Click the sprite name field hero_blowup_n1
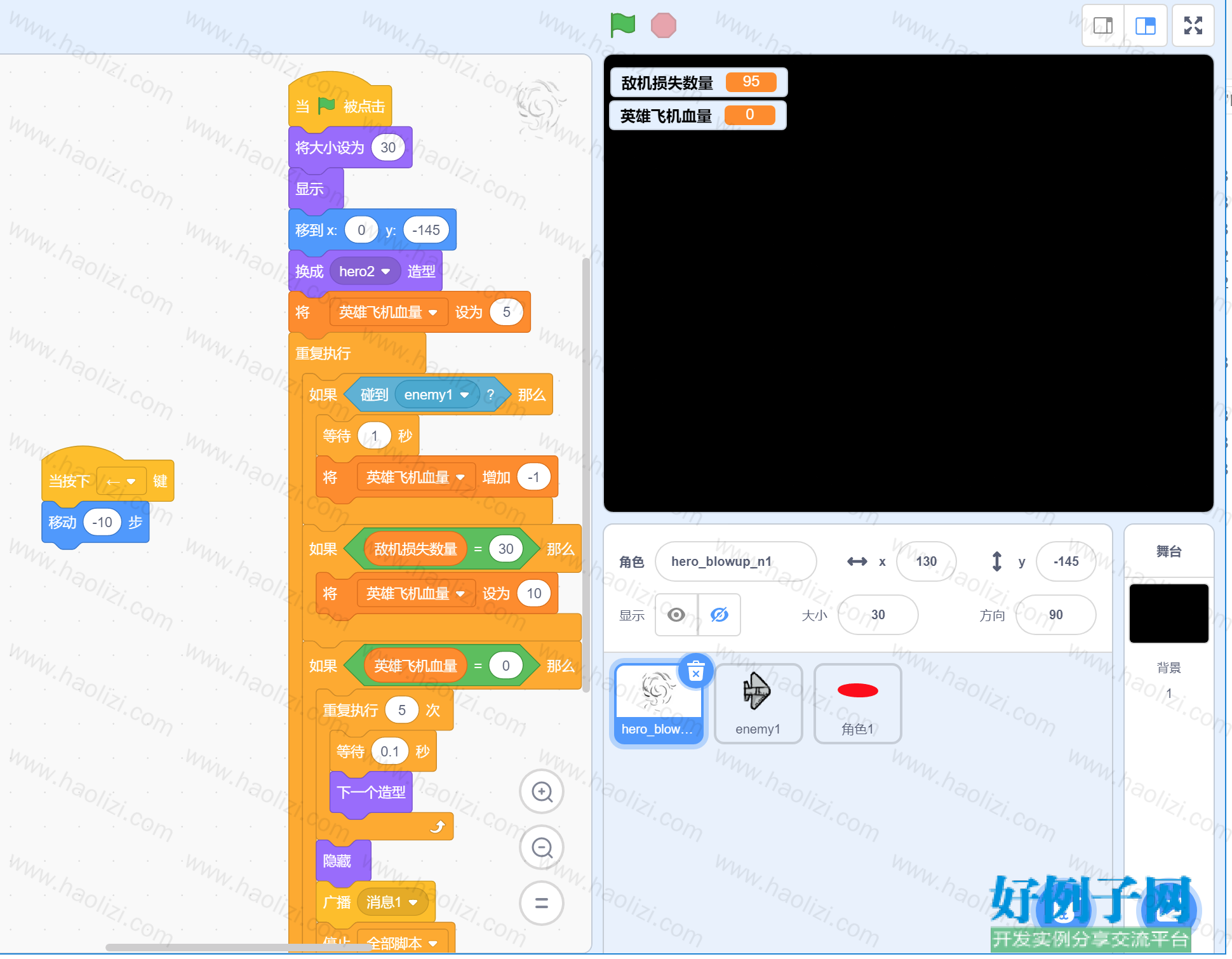Screen dimensions: 1232x959 click(736, 561)
